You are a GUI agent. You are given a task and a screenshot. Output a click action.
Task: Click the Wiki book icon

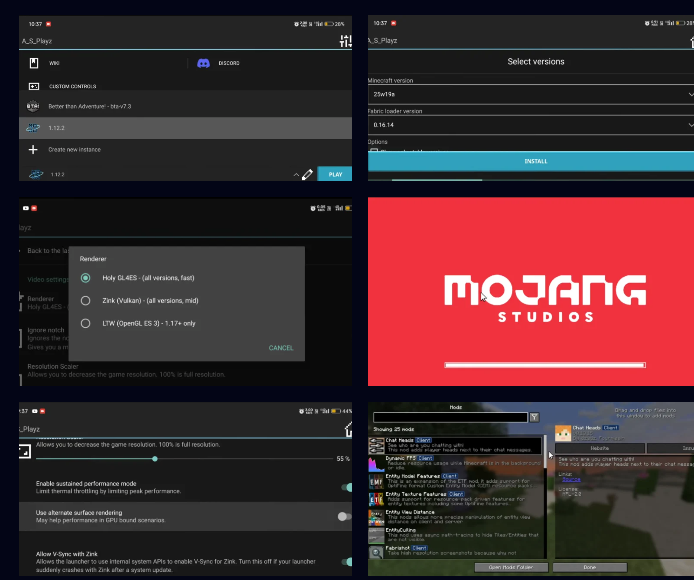(33, 63)
